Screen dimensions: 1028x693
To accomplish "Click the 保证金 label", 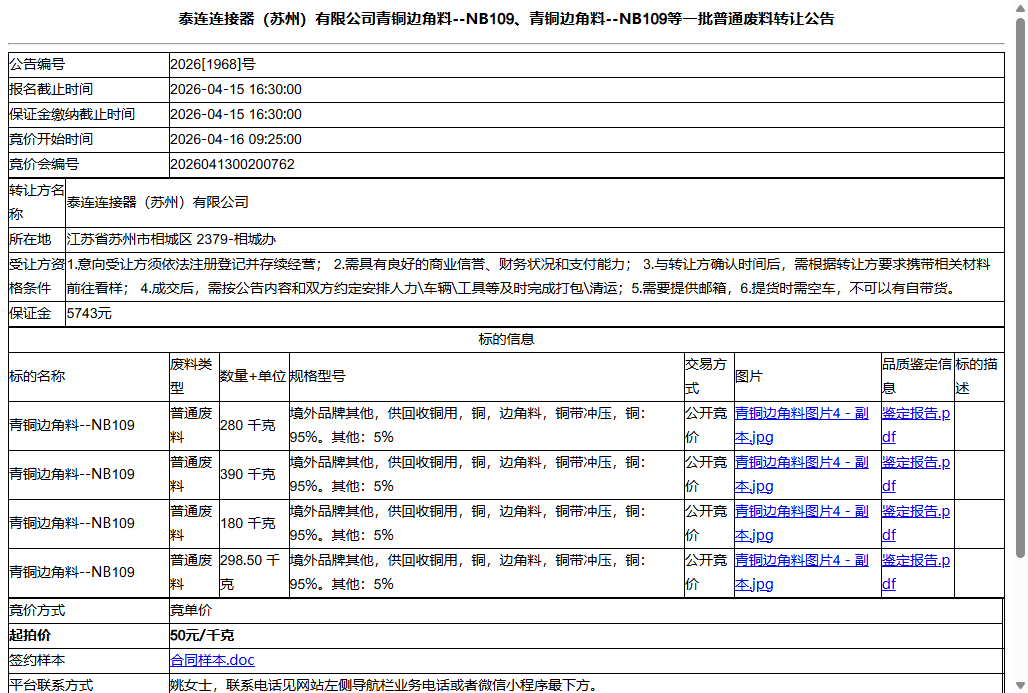I will click(30, 313).
